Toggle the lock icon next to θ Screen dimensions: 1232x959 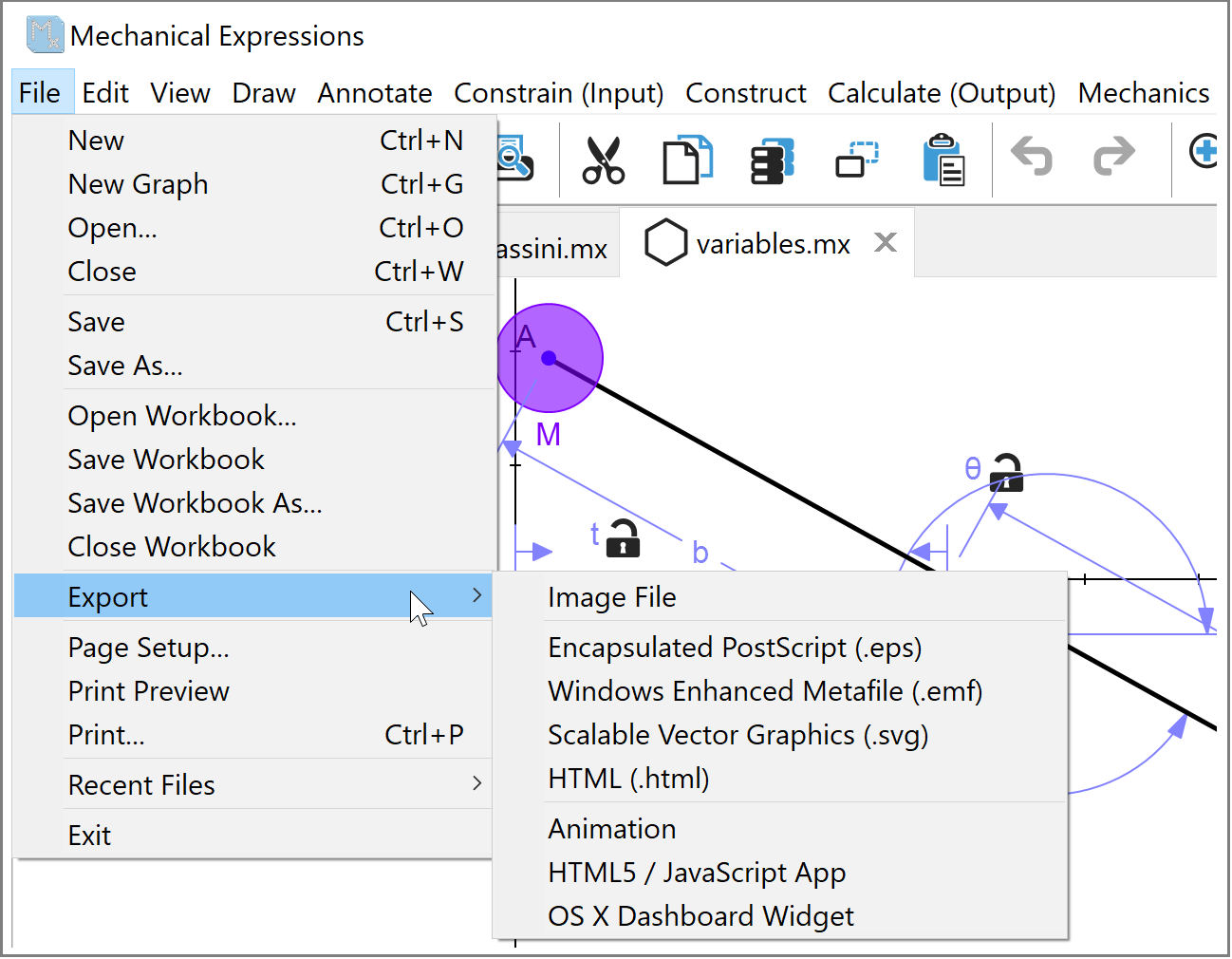click(1006, 473)
